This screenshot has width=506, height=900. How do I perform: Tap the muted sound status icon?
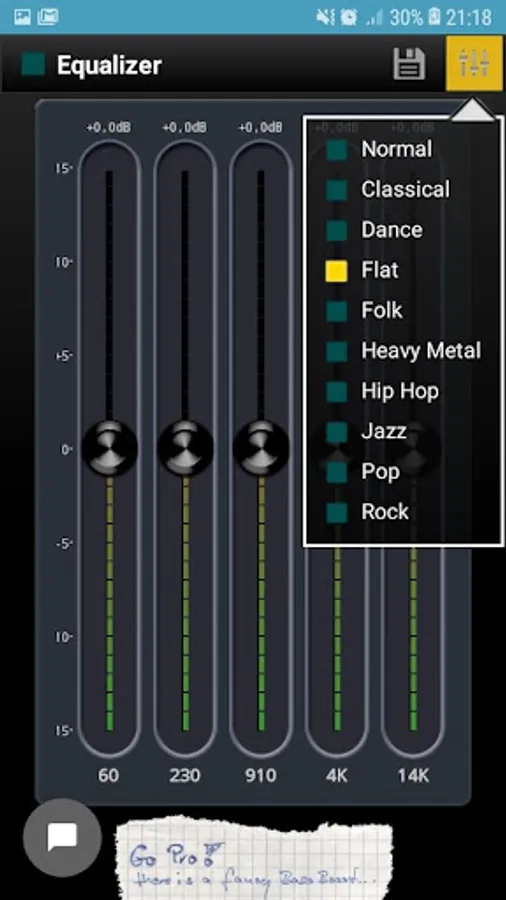[325, 17]
